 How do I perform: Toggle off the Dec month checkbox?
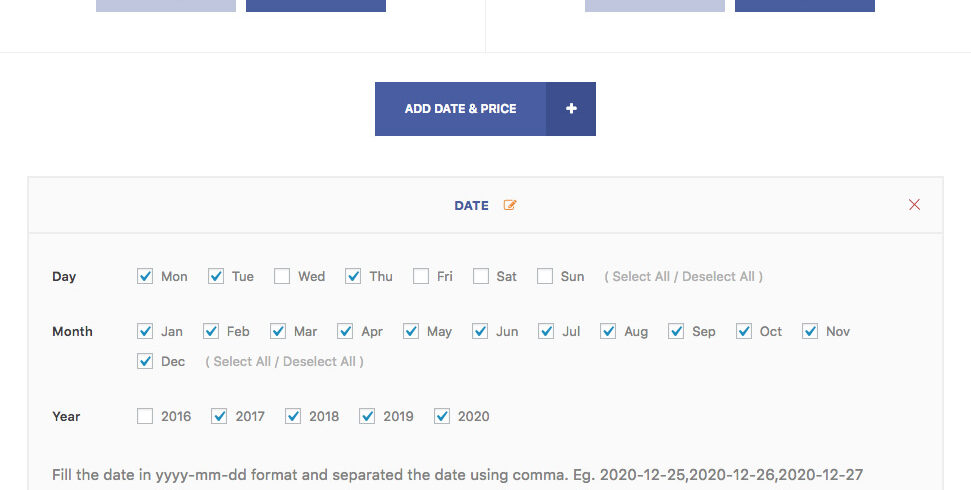(146, 362)
